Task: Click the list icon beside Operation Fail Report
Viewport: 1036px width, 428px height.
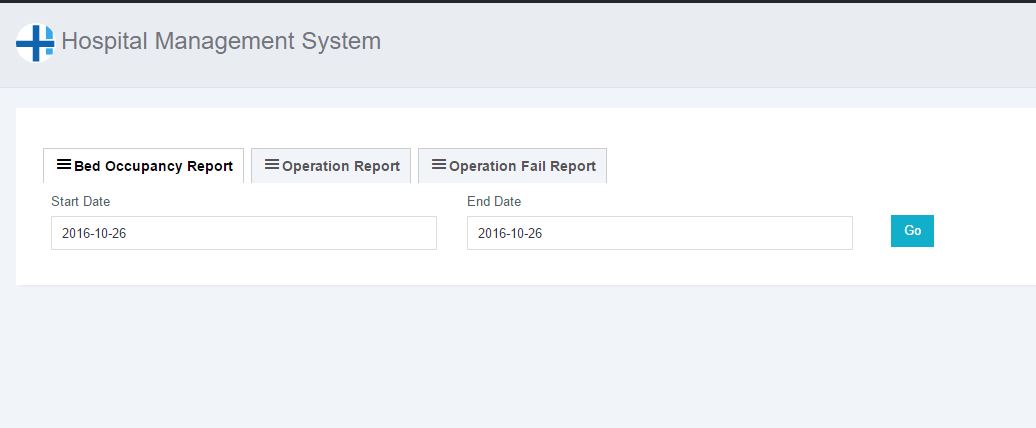Action: click(438, 165)
